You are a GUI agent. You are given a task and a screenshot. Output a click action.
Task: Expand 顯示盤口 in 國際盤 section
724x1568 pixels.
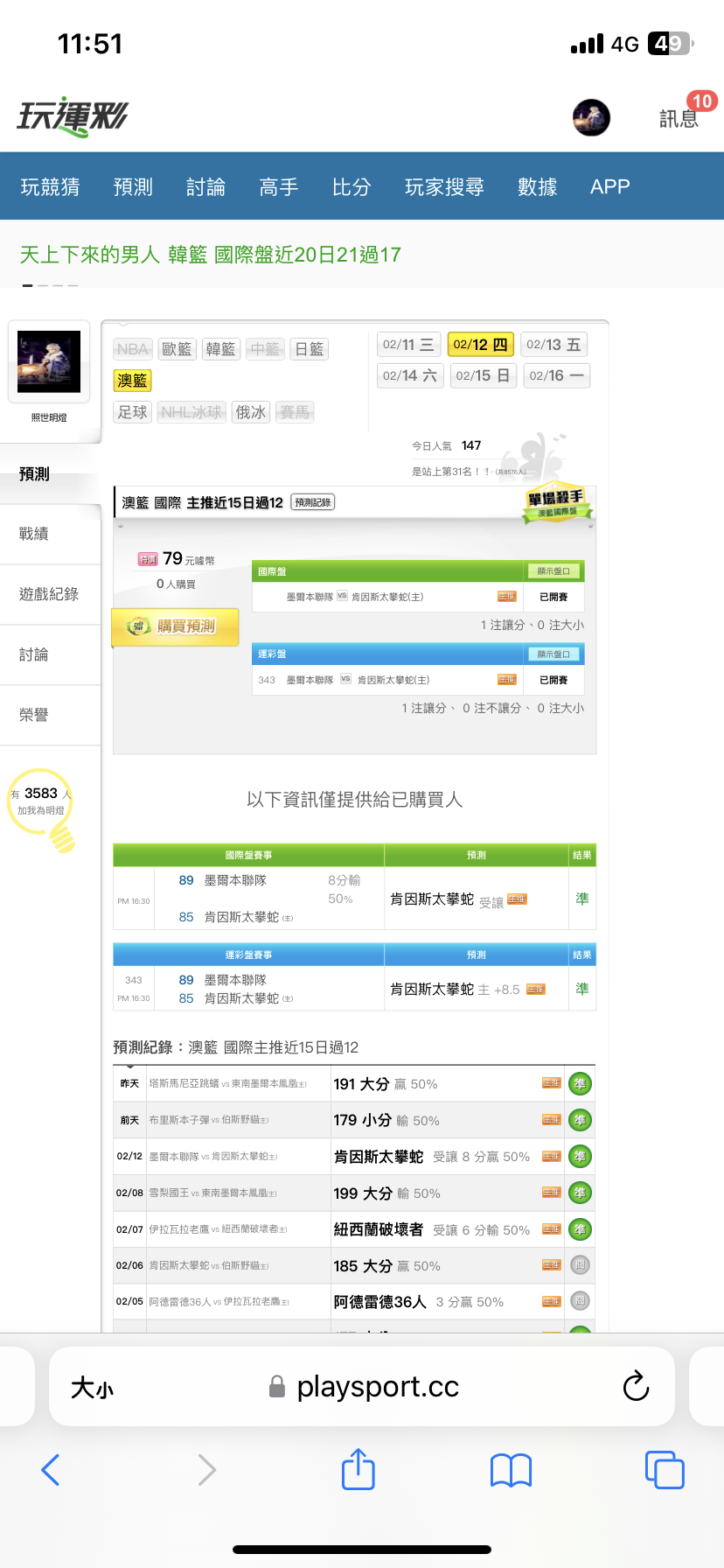click(553, 571)
